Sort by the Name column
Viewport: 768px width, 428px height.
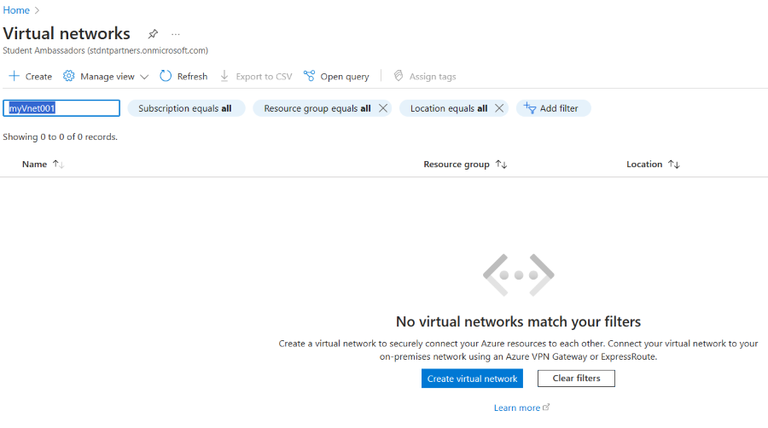coord(43,164)
